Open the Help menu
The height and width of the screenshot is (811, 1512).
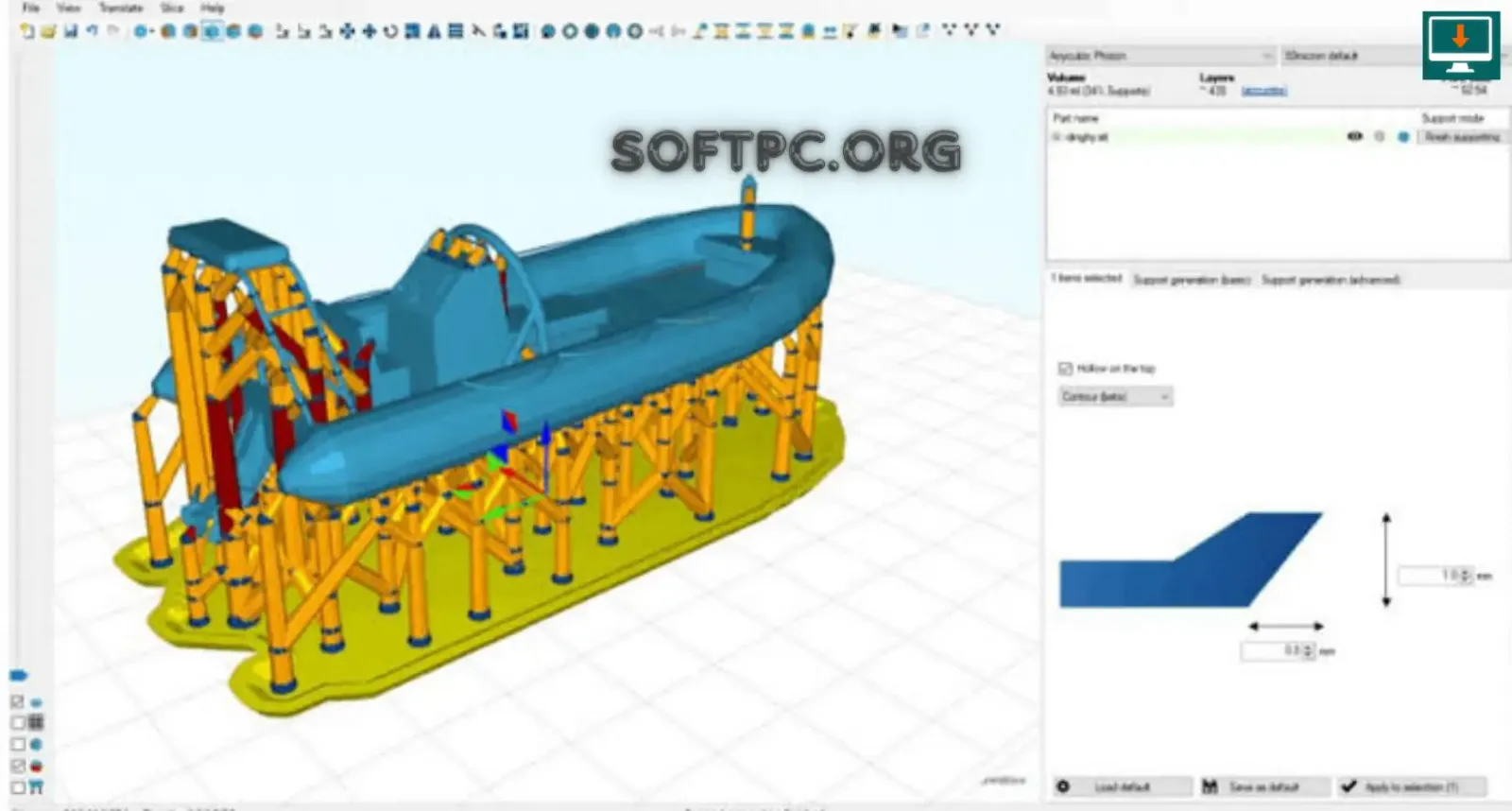pyautogui.click(x=213, y=8)
